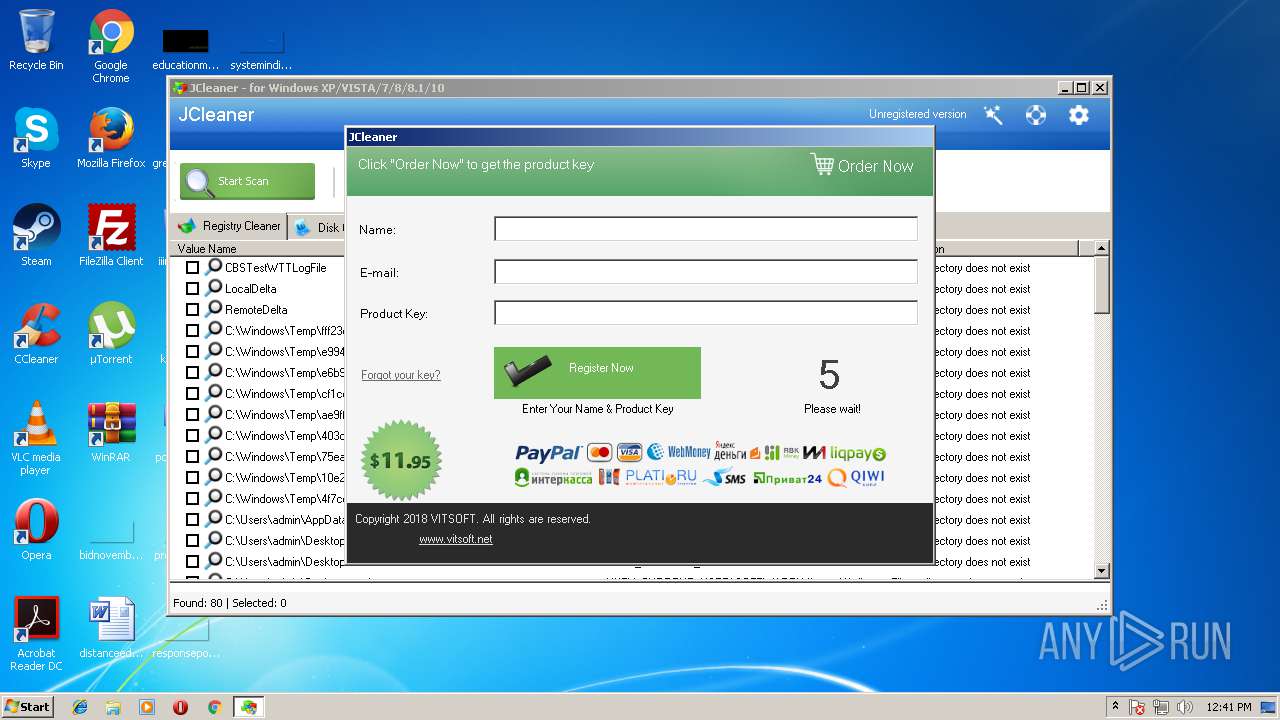Click the Register Now button
1280x720 pixels.
click(597, 372)
